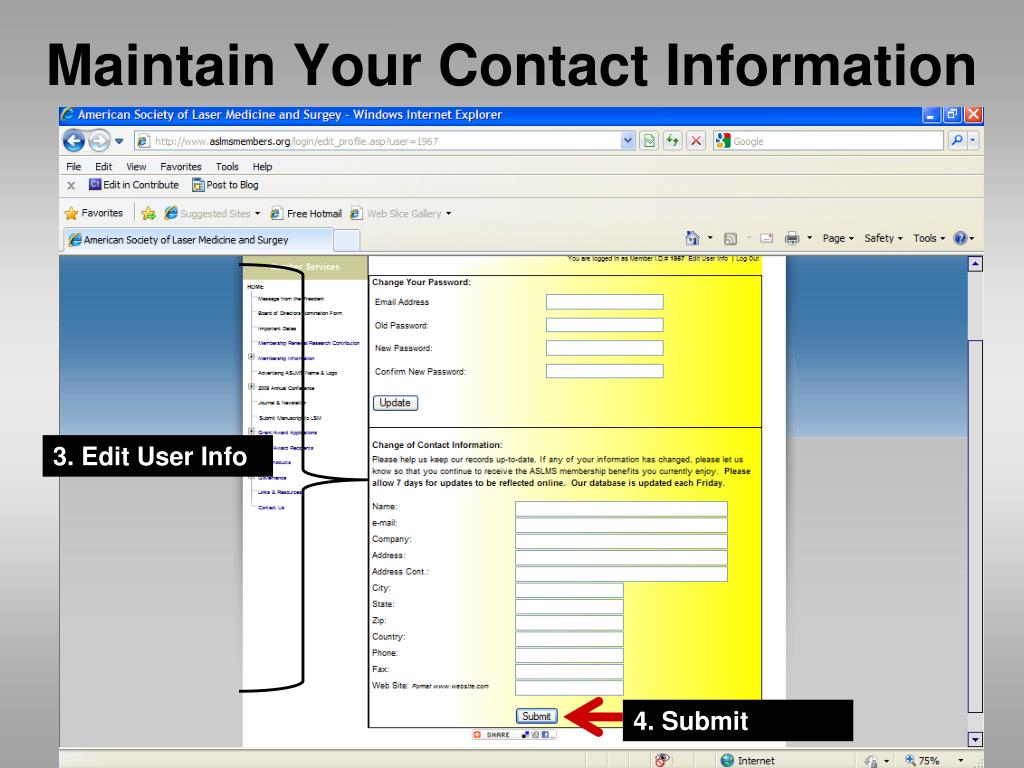Click the Share bookmark button below form

(513, 735)
